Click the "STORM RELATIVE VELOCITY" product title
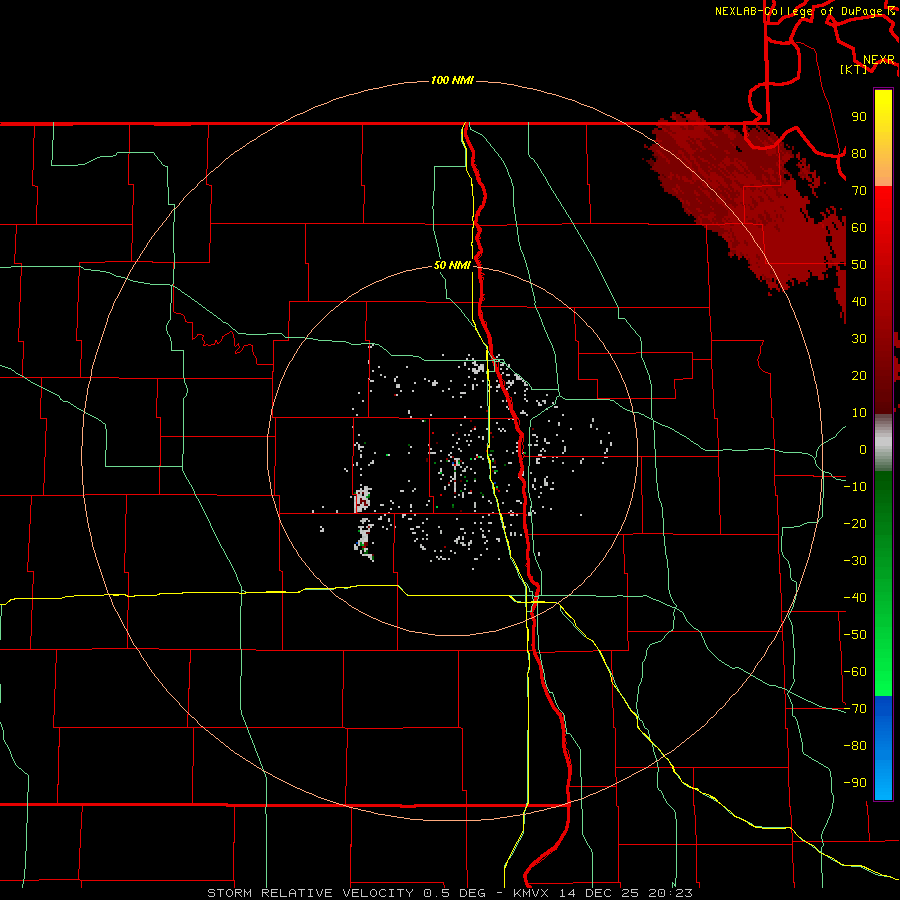This screenshot has width=900, height=900. coord(310,893)
